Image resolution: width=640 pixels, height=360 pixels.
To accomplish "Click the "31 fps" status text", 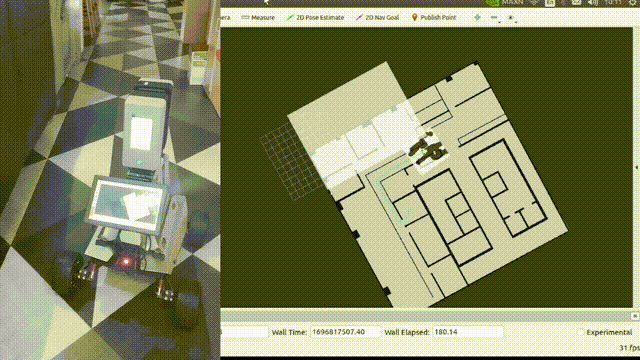I will tap(629, 348).
